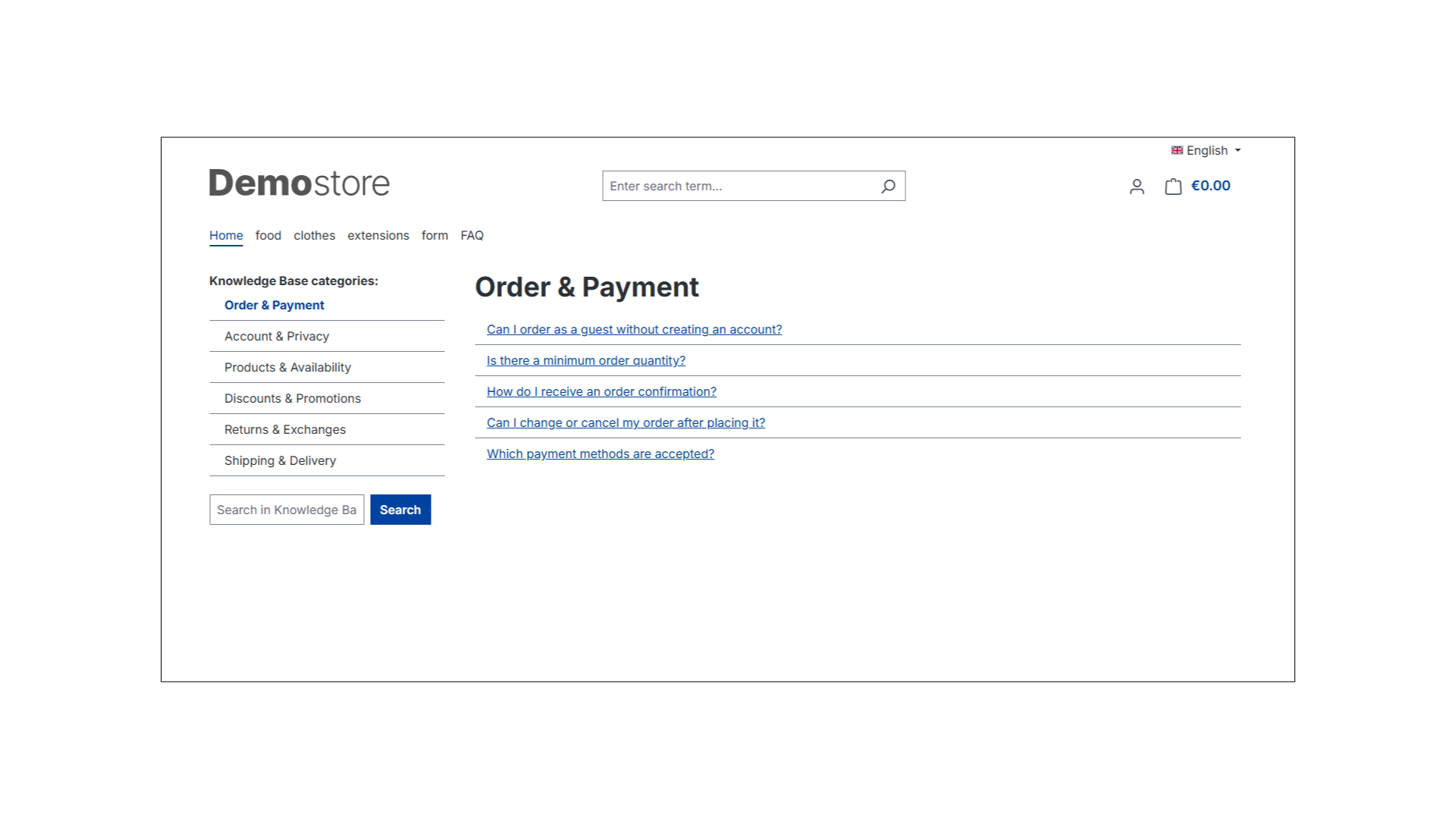The height and width of the screenshot is (819, 1456).
Task: Open the shopping cart bag icon
Action: pyautogui.click(x=1173, y=187)
